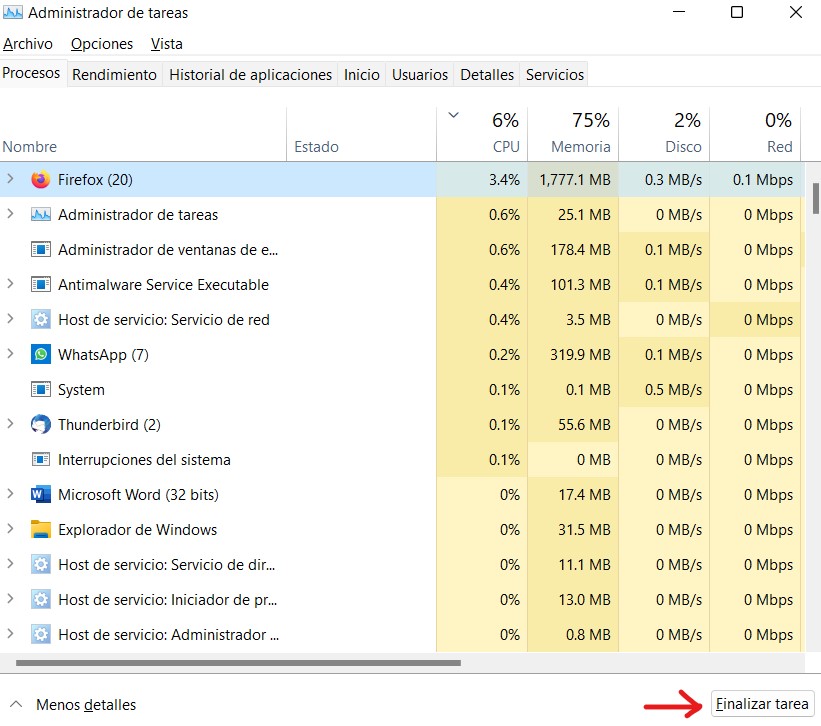Switch to the Rendimiento tab

point(114,75)
